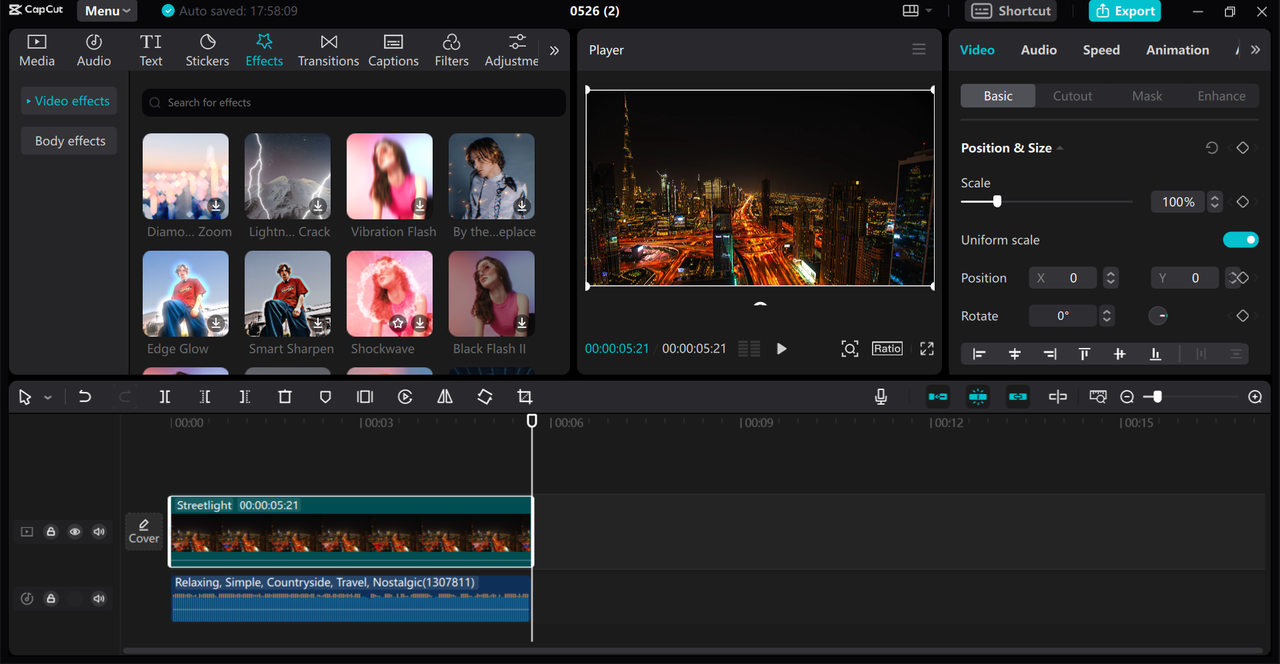
Task: Click the mirror flip icon
Action: 445,397
